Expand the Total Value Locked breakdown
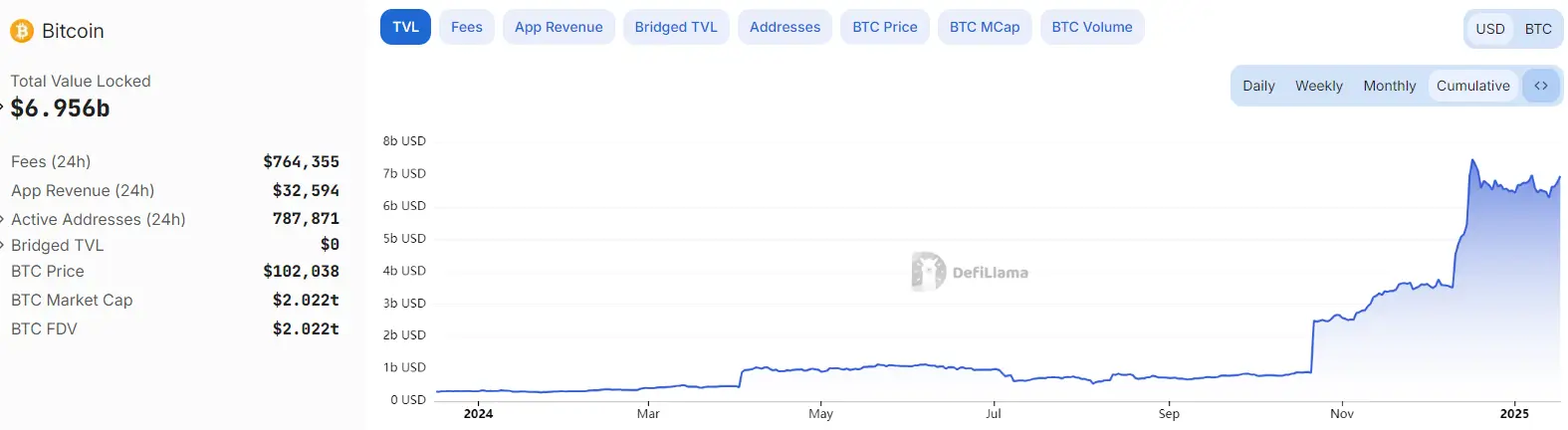1568x430 pixels. pos(3,107)
